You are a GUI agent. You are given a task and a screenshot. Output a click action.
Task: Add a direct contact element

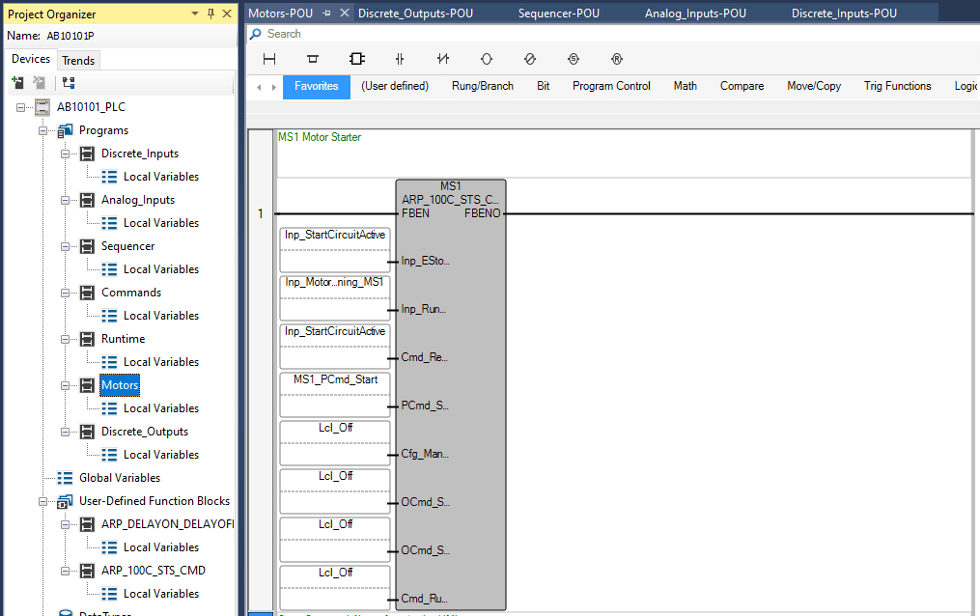click(399, 59)
